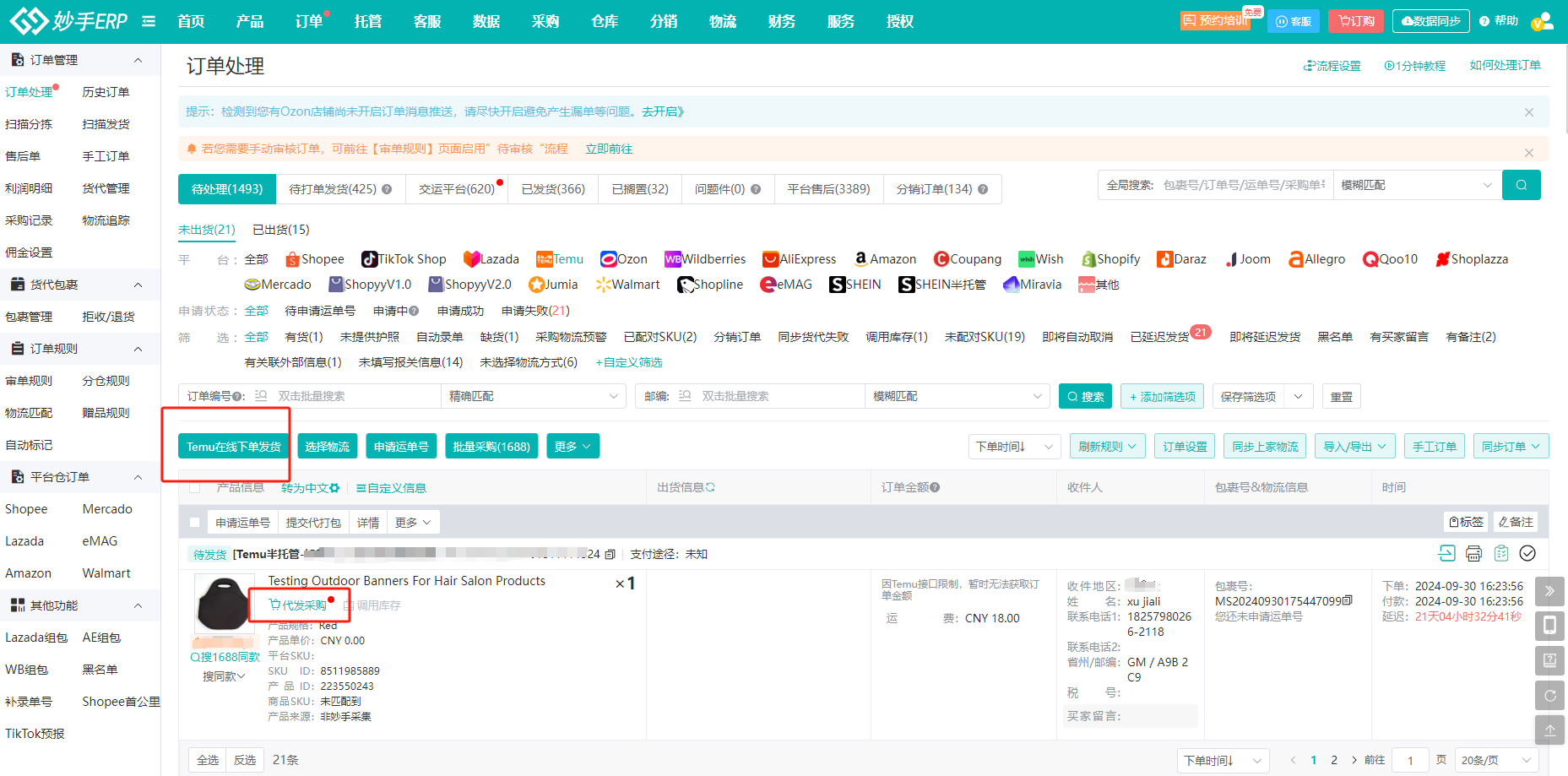The width and height of the screenshot is (1568, 776).
Task: Click the Temu在线下单发货 button
Action: coord(234,447)
